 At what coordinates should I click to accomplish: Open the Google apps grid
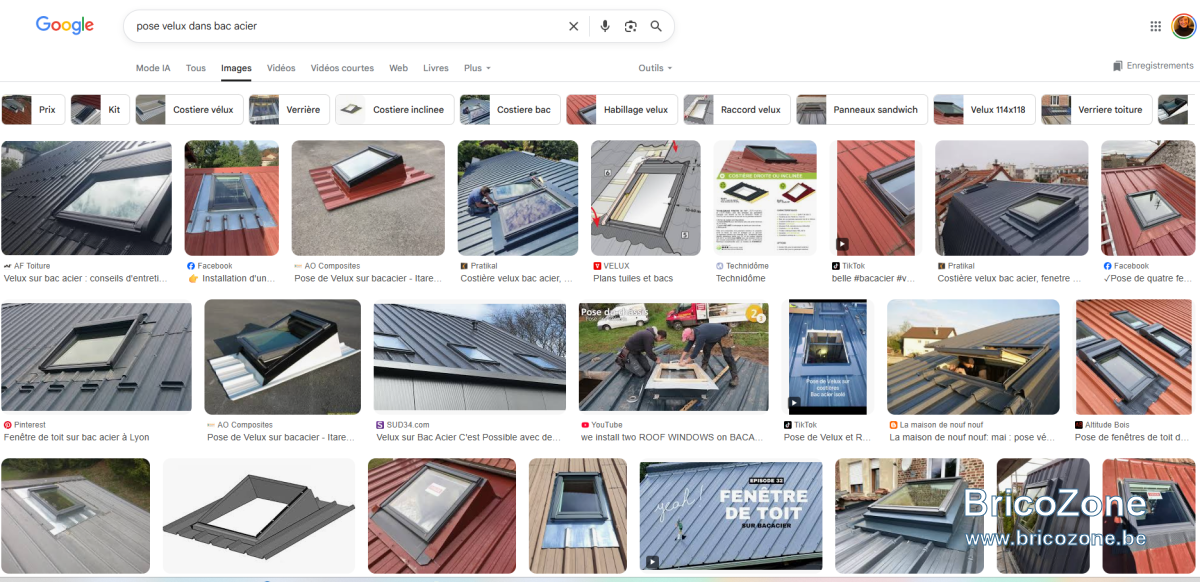coord(1156,26)
